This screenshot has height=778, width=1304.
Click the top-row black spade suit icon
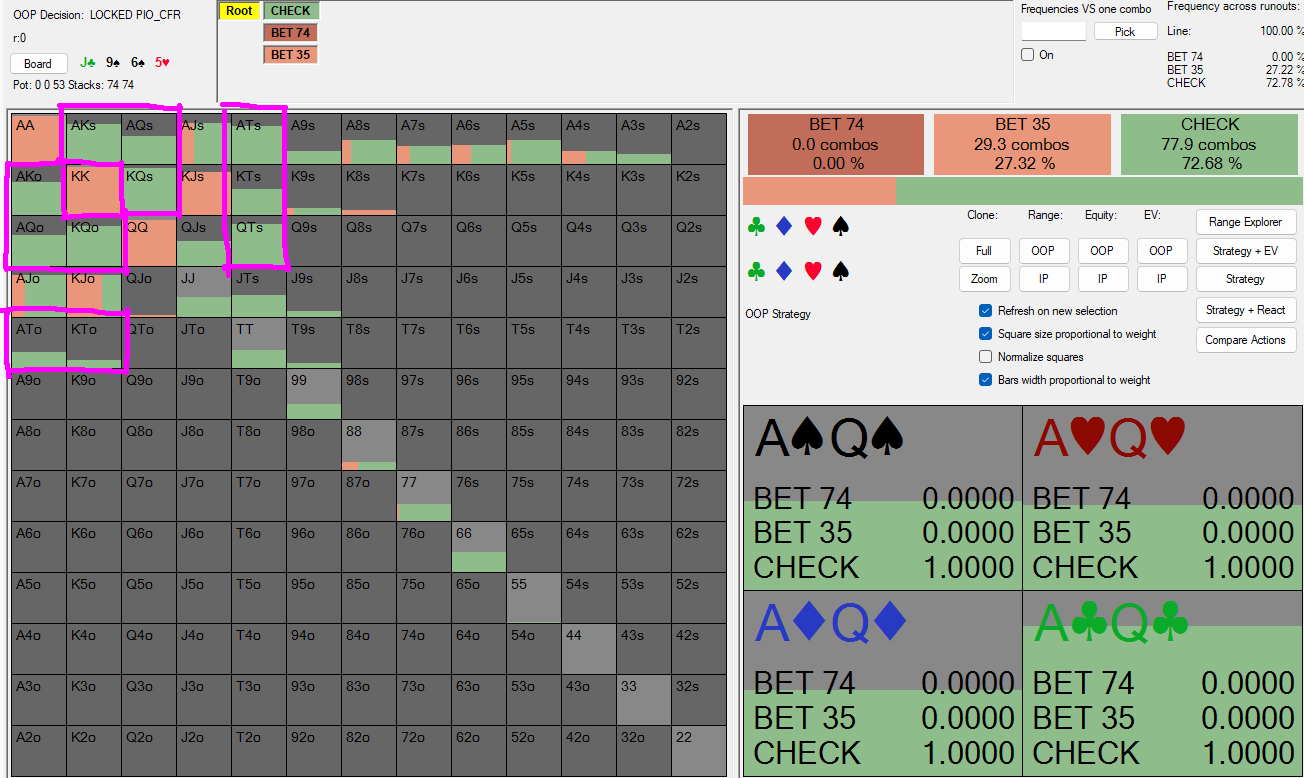[841, 227]
